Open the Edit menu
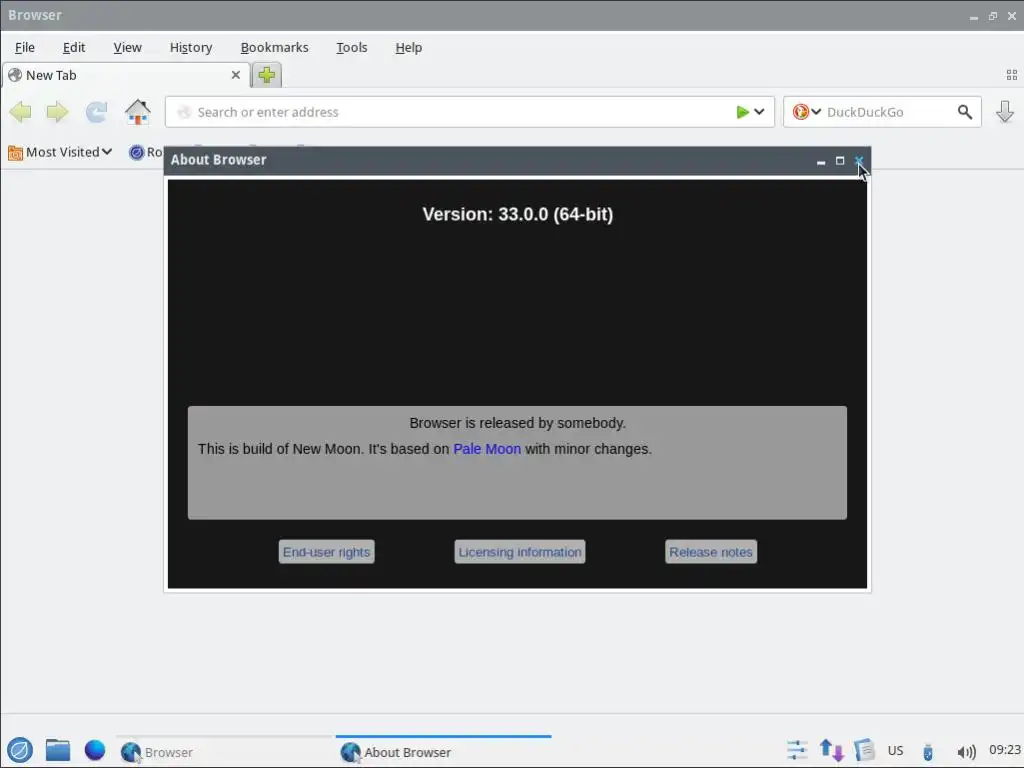 tap(74, 48)
